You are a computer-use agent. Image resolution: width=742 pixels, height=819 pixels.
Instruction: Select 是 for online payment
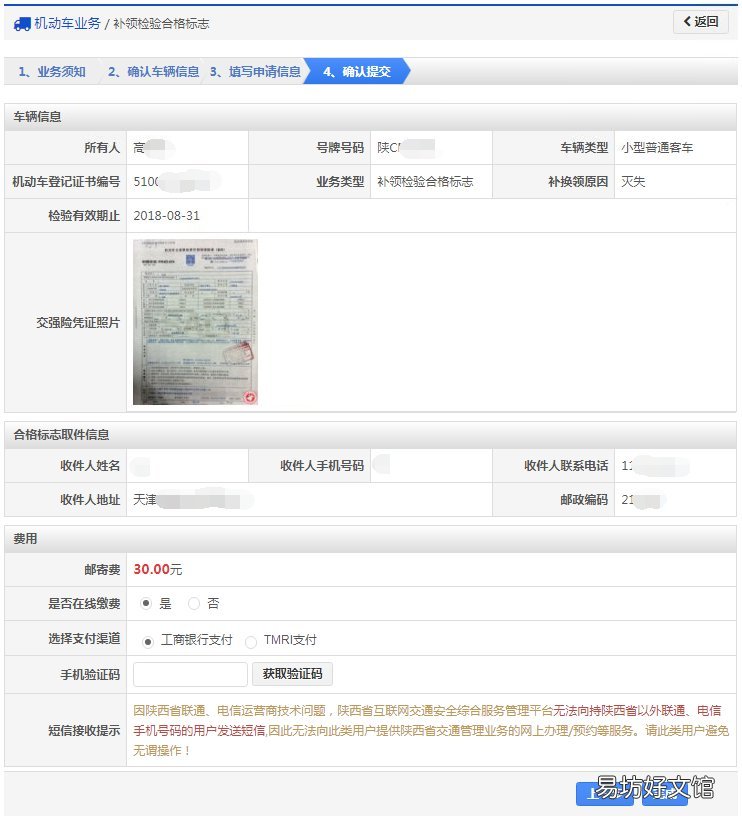(146, 603)
